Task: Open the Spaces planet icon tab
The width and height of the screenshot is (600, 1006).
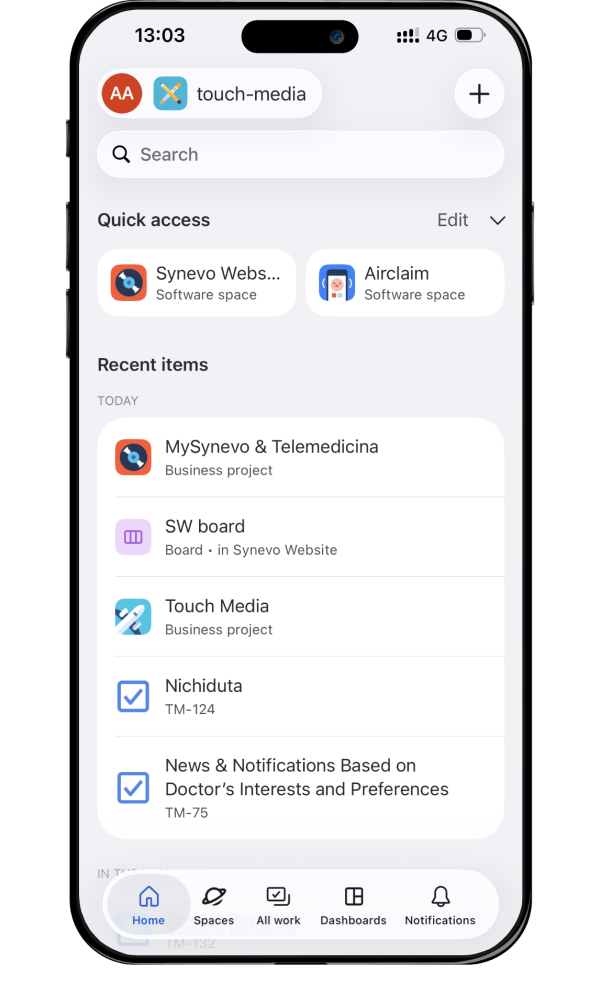Action: (214, 905)
